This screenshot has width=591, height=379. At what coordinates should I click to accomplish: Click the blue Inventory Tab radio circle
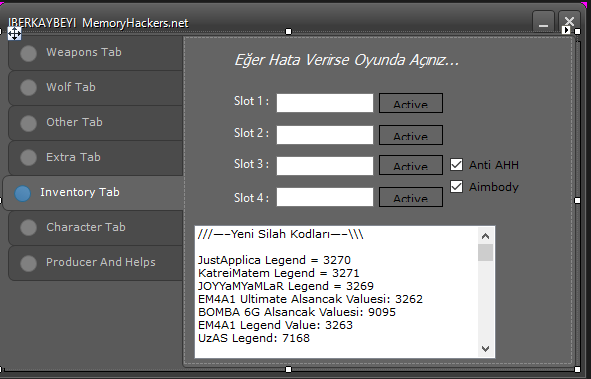(x=23, y=193)
